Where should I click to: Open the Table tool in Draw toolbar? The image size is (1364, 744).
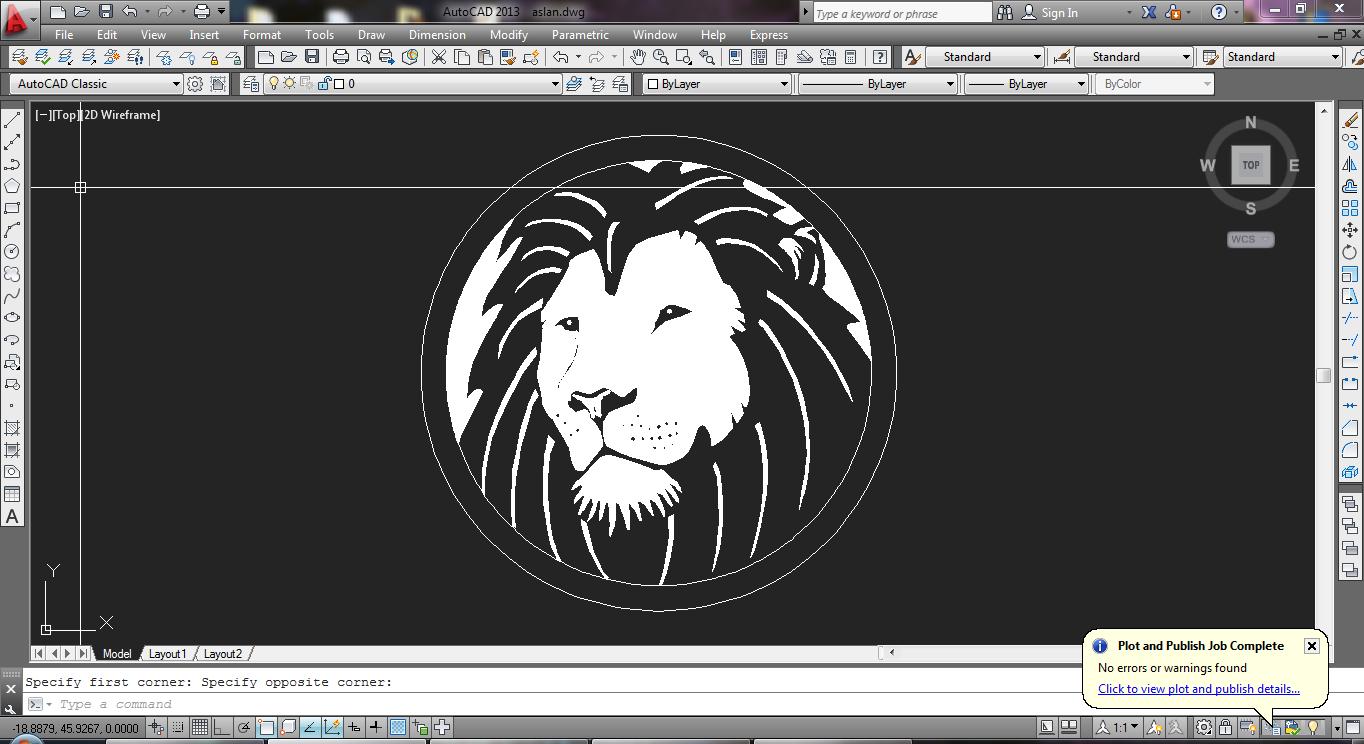coord(12,494)
